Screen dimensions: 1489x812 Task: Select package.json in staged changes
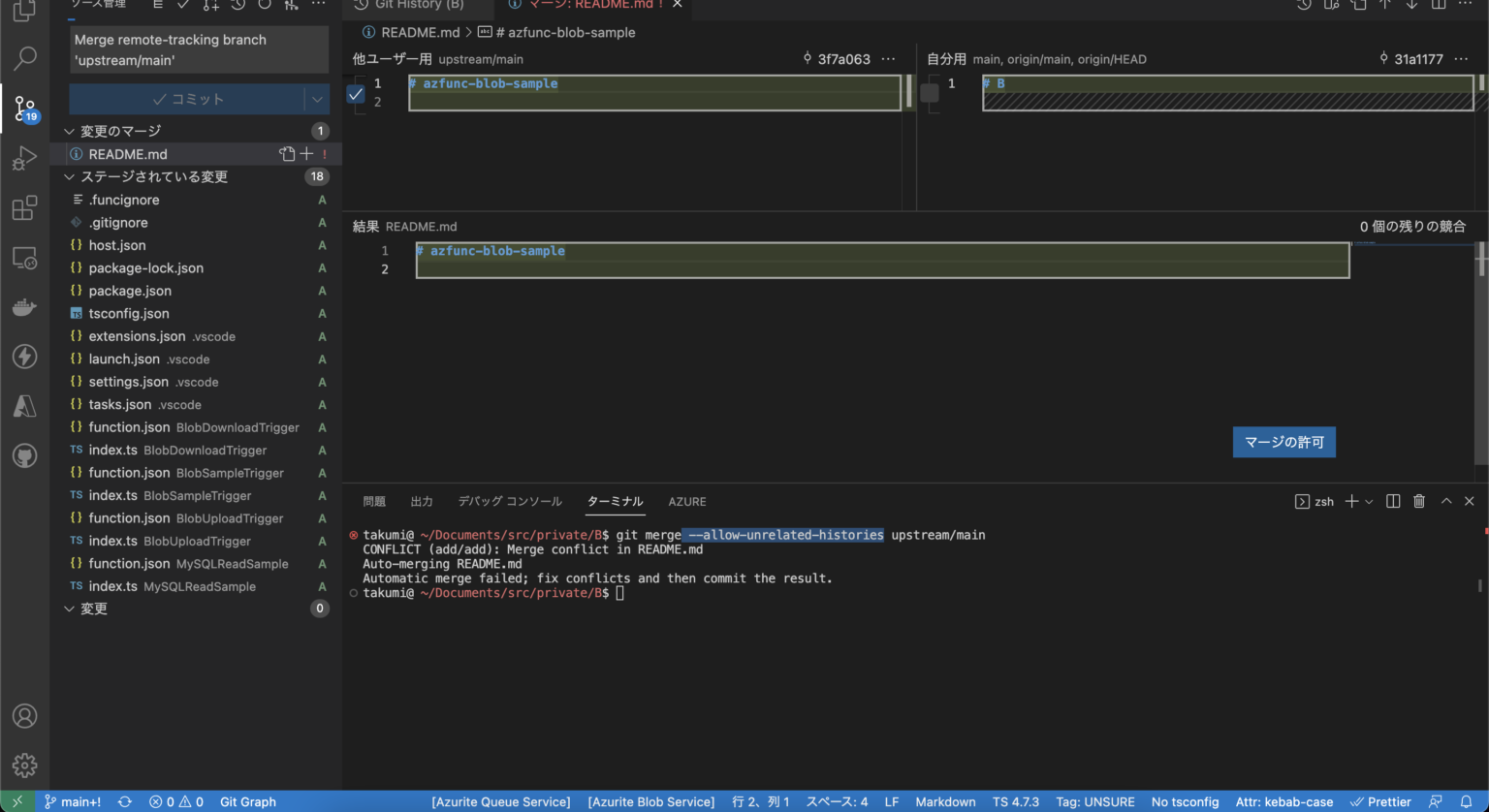tap(130, 291)
